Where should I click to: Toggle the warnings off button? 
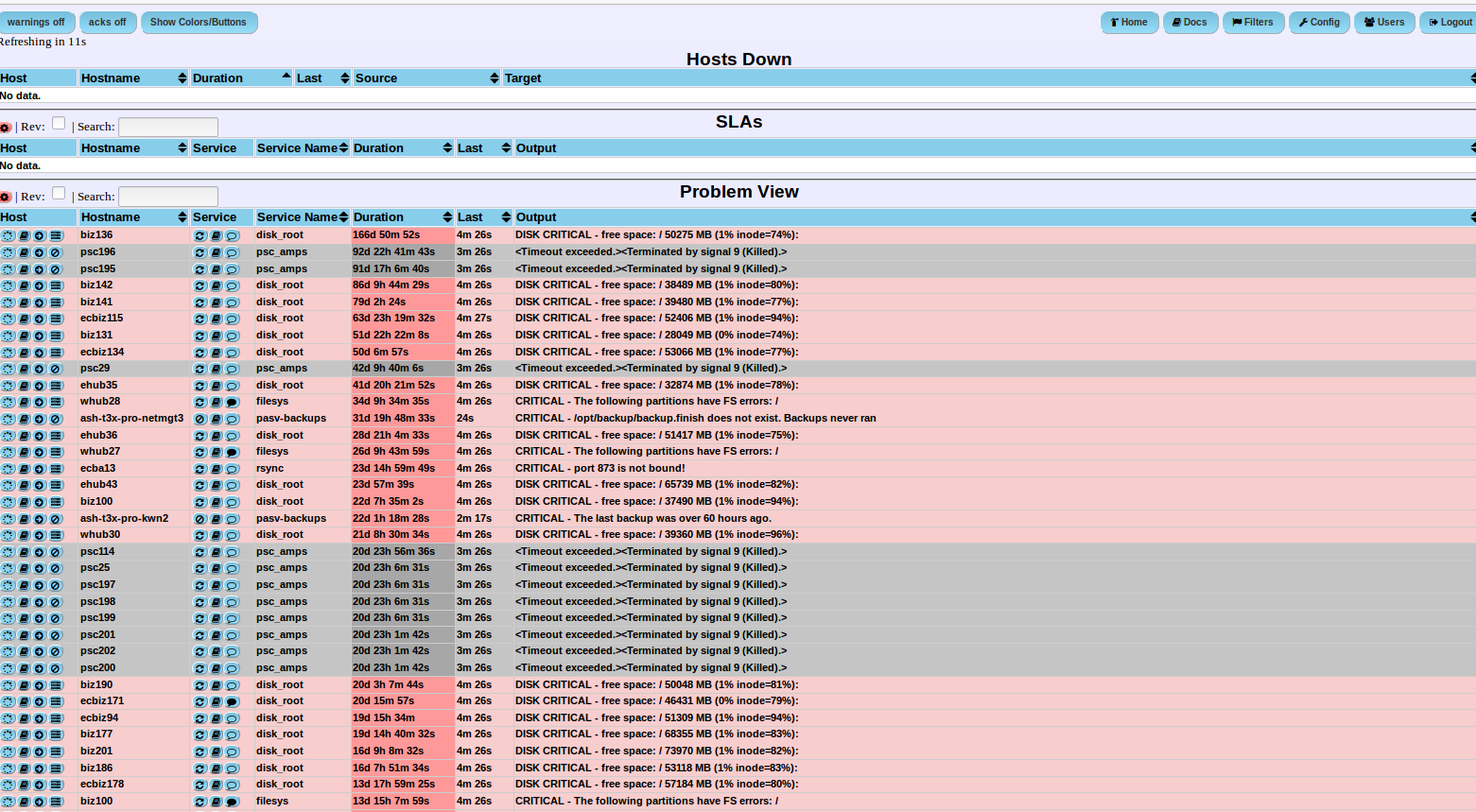(x=36, y=22)
